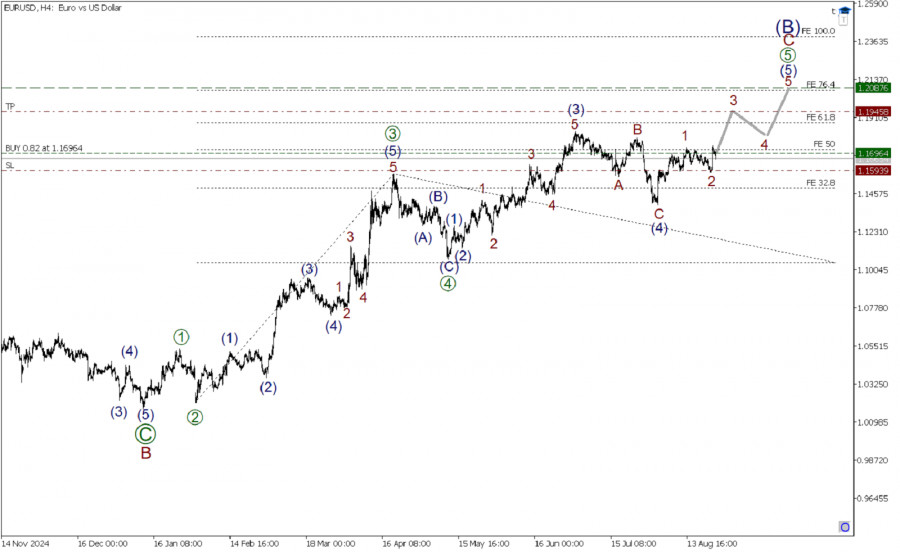Image resolution: width=900 pixels, height=552 pixels.
Task: Select the red 1.19458 take-profit price tag
Action: click(x=873, y=111)
